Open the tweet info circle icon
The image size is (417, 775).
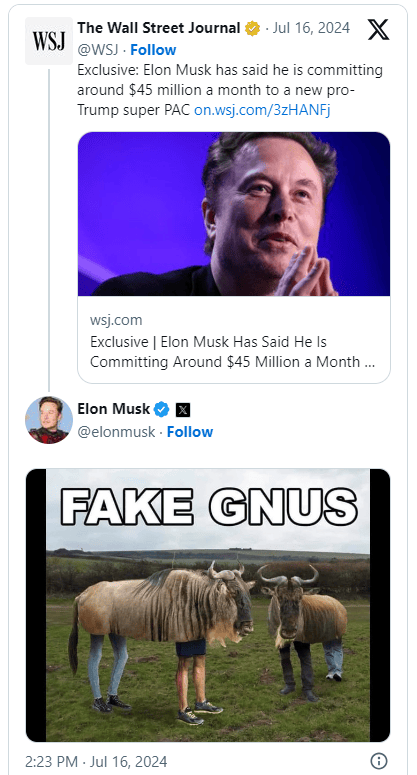point(379,760)
